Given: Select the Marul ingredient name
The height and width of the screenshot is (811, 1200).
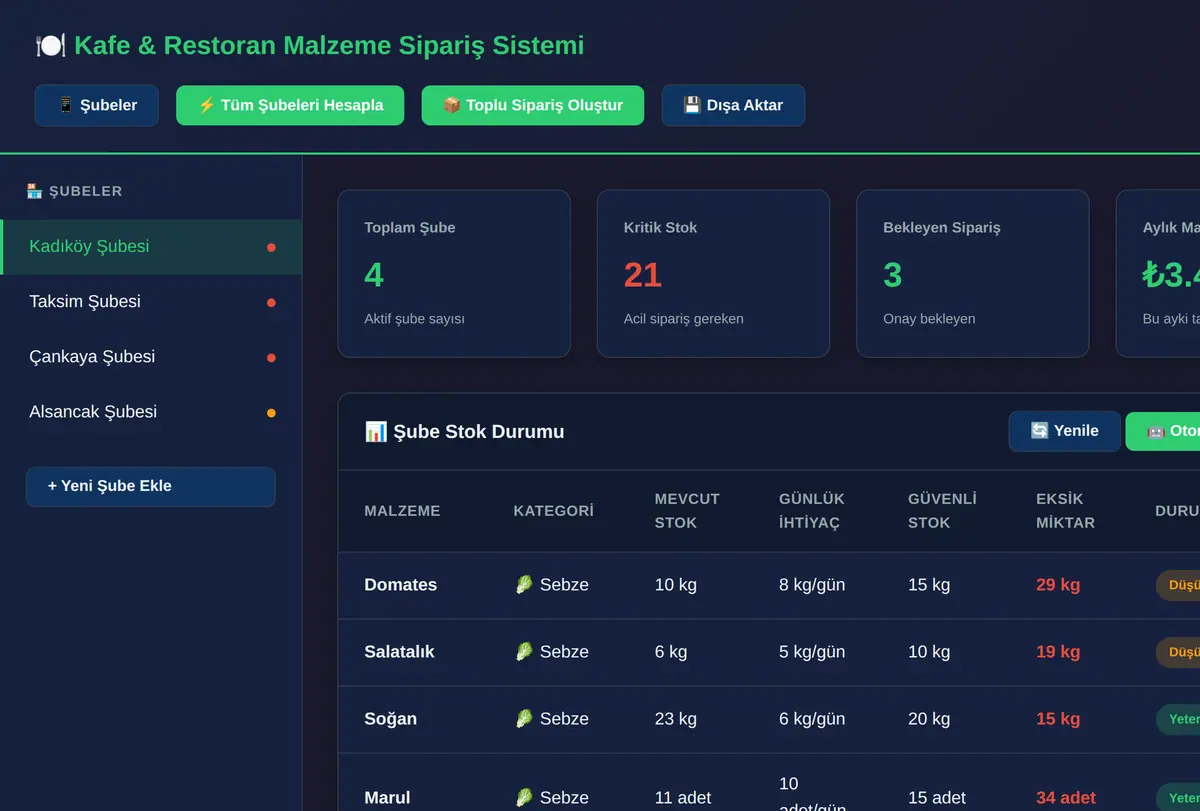Looking at the screenshot, I should (387, 798).
